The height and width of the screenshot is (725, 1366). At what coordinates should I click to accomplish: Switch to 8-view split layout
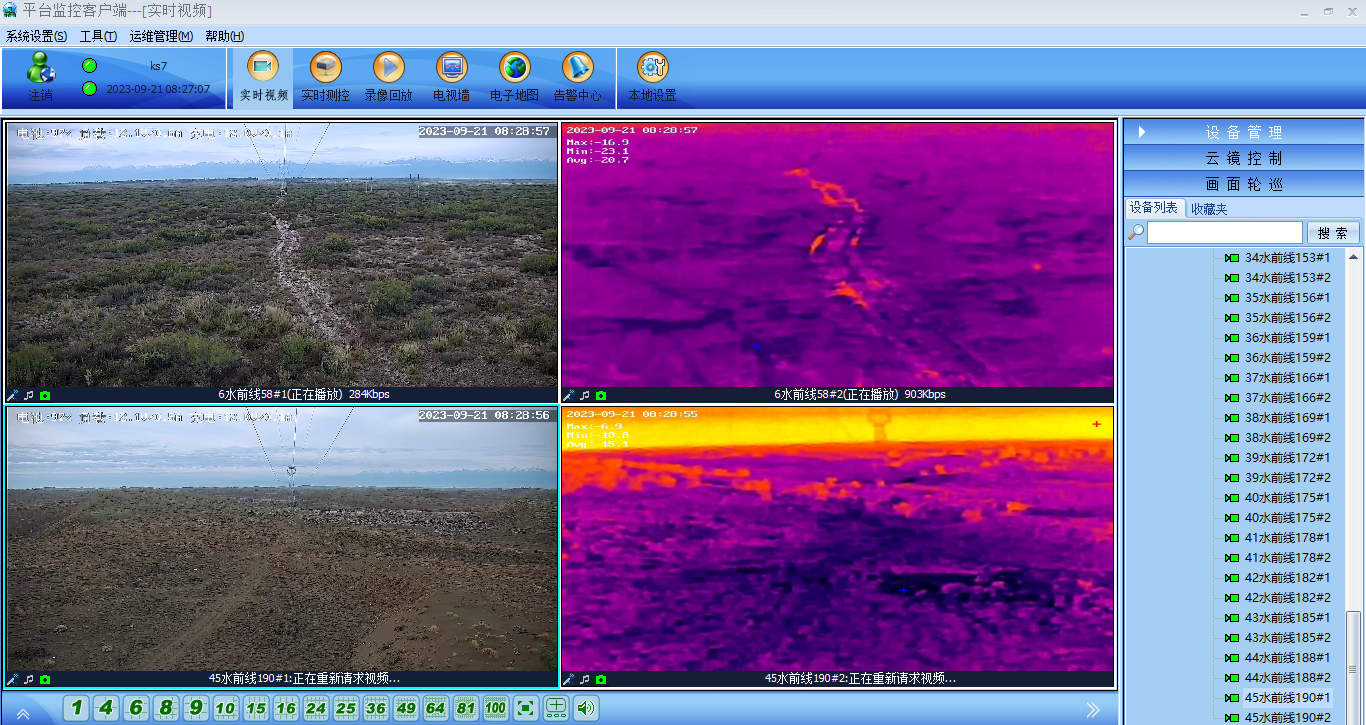pos(166,709)
